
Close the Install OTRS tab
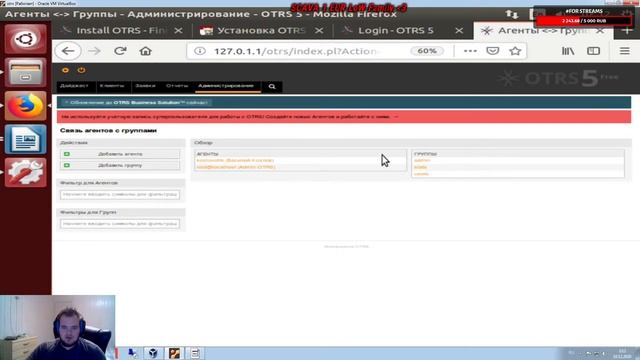click(x=178, y=31)
